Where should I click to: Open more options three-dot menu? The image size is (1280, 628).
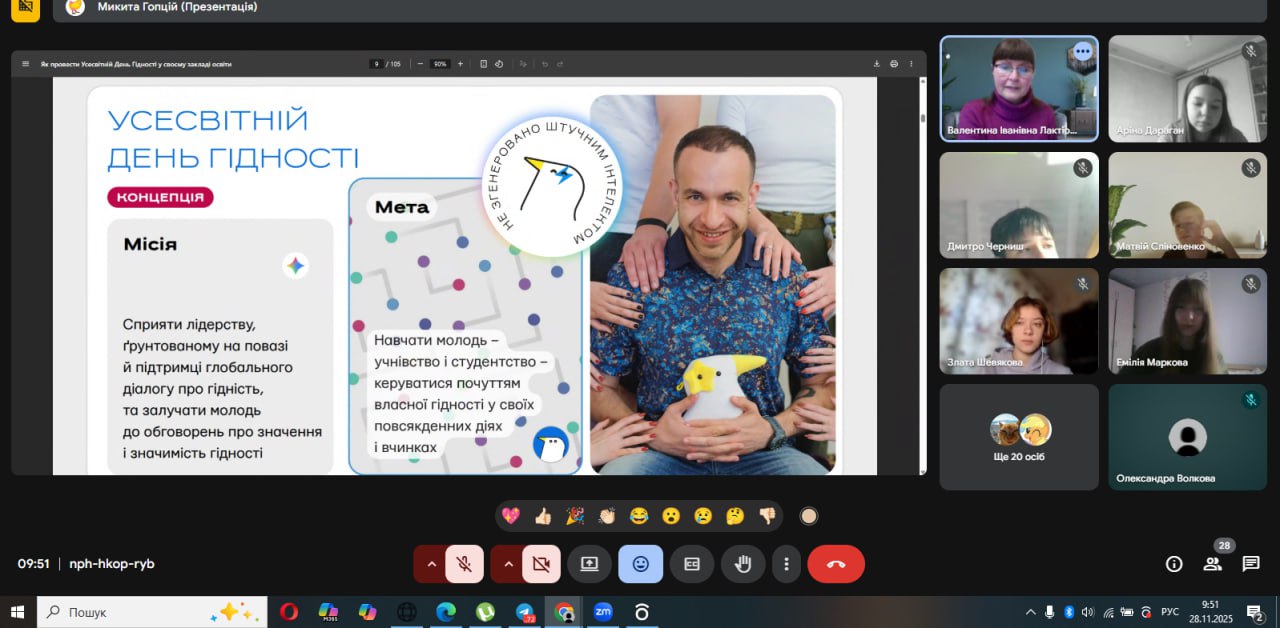[x=787, y=564]
